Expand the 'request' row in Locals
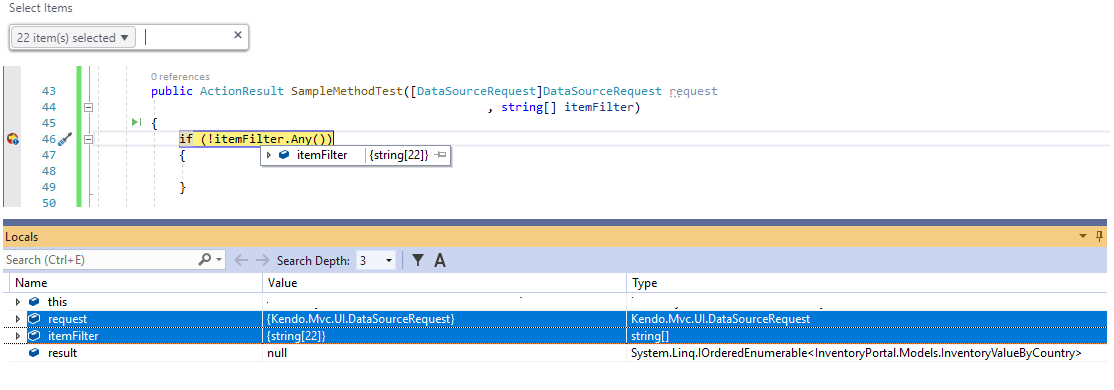This screenshot has width=1114, height=390. [x=18, y=319]
